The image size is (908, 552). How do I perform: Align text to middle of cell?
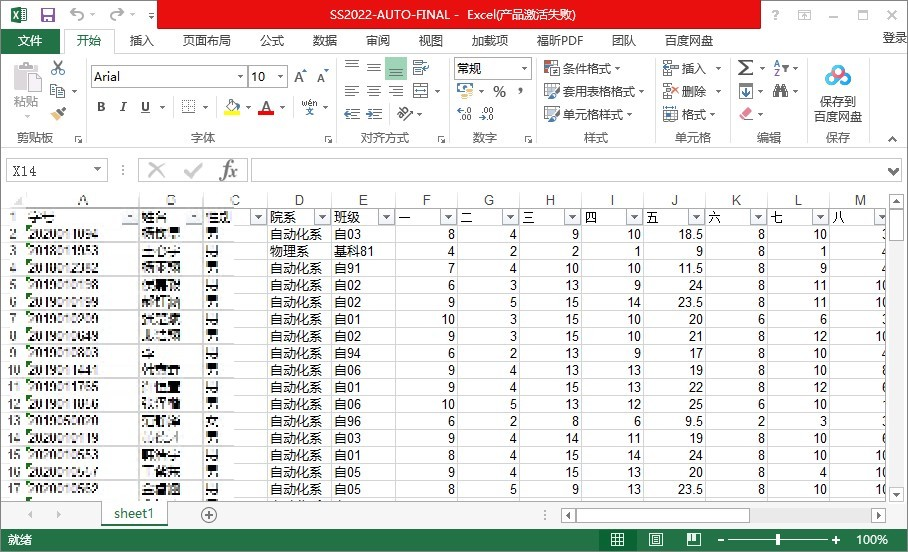coord(374,68)
